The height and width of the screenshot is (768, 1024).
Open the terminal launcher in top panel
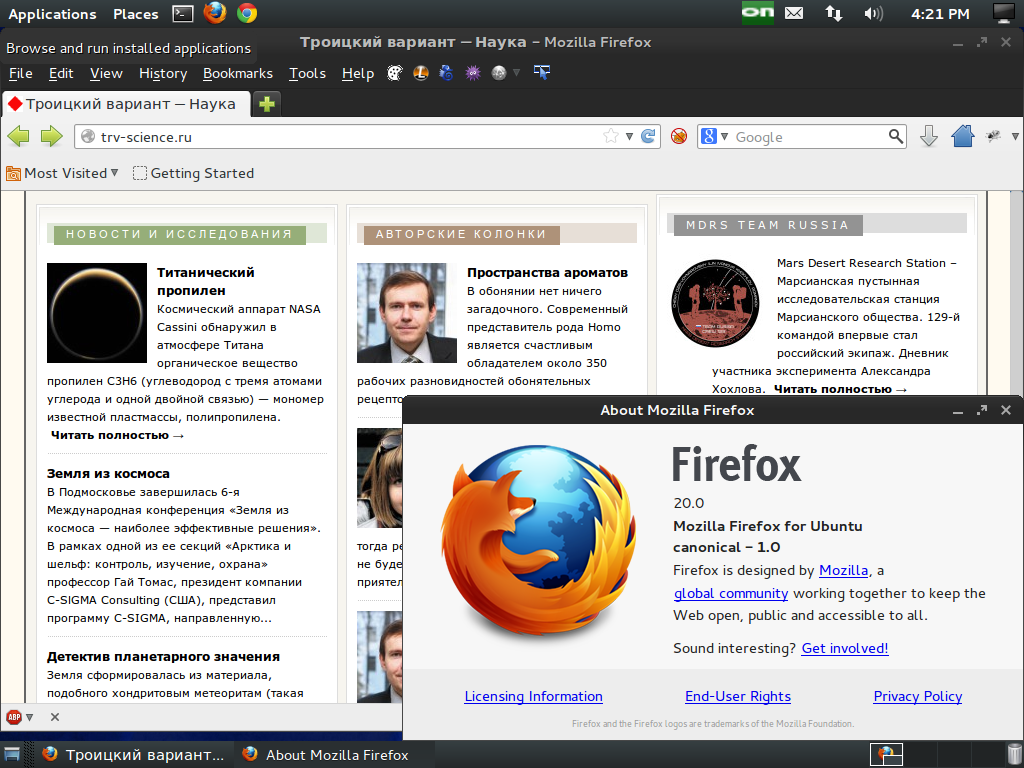tap(183, 13)
